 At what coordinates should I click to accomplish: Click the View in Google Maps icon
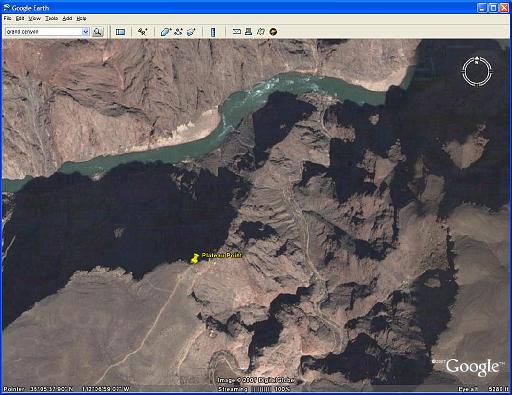click(x=261, y=32)
